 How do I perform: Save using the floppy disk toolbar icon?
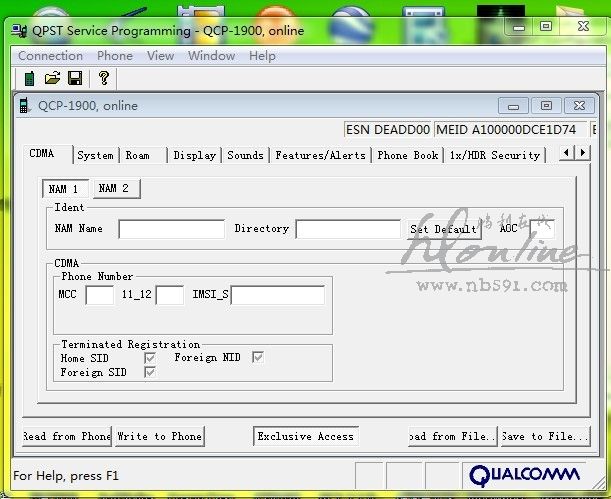pos(75,78)
